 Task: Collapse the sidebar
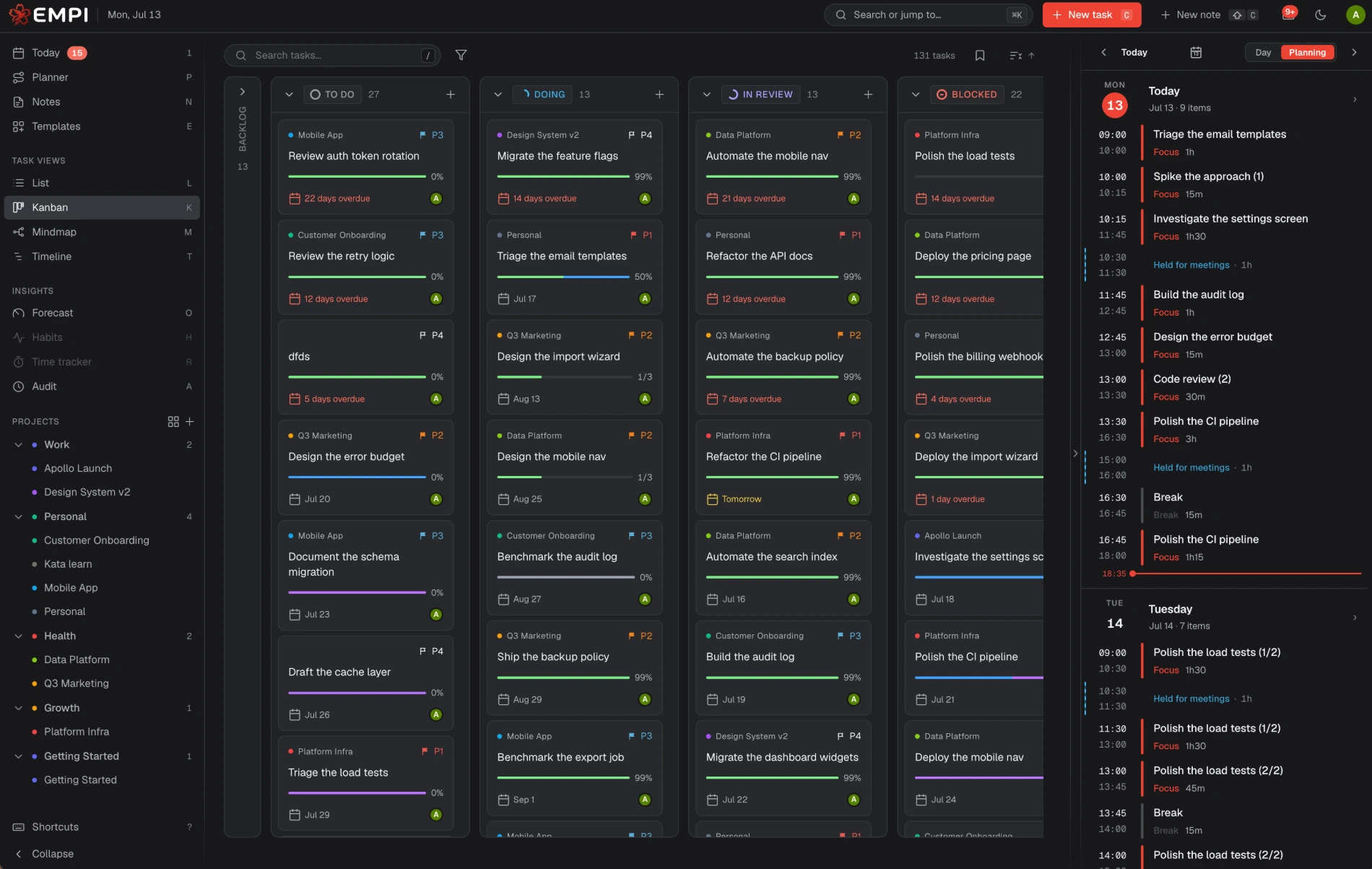(x=102, y=854)
